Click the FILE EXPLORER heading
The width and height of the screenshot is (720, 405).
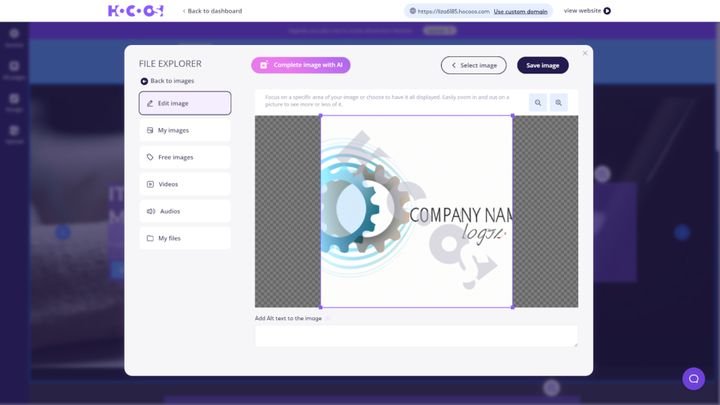click(x=170, y=64)
